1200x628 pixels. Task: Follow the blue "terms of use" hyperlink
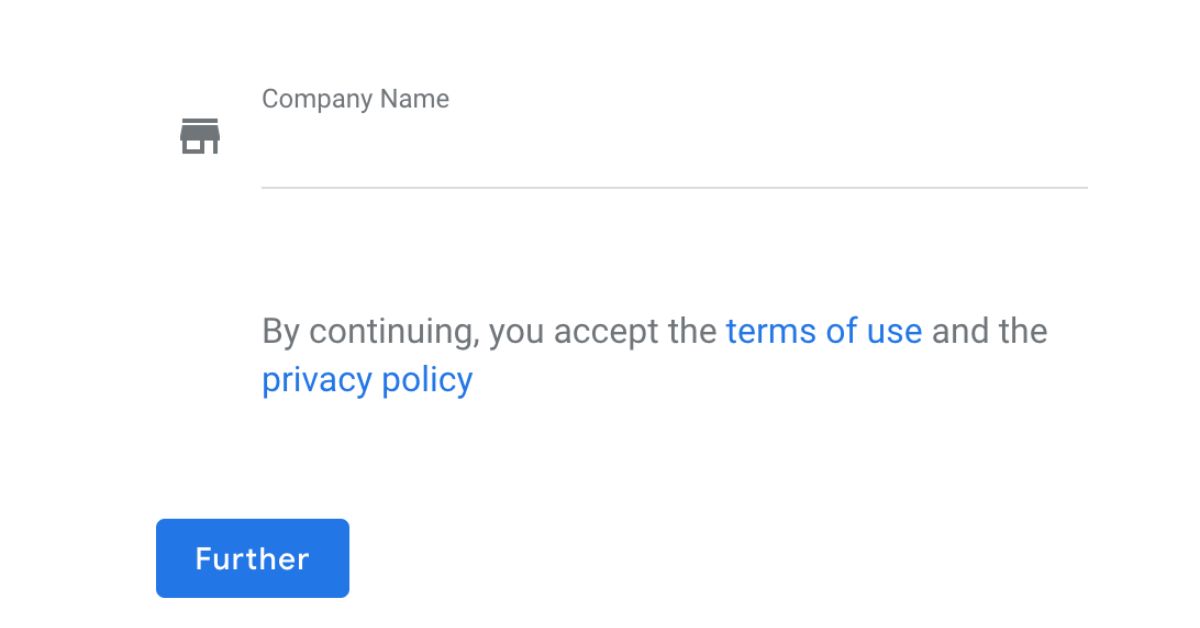823,331
